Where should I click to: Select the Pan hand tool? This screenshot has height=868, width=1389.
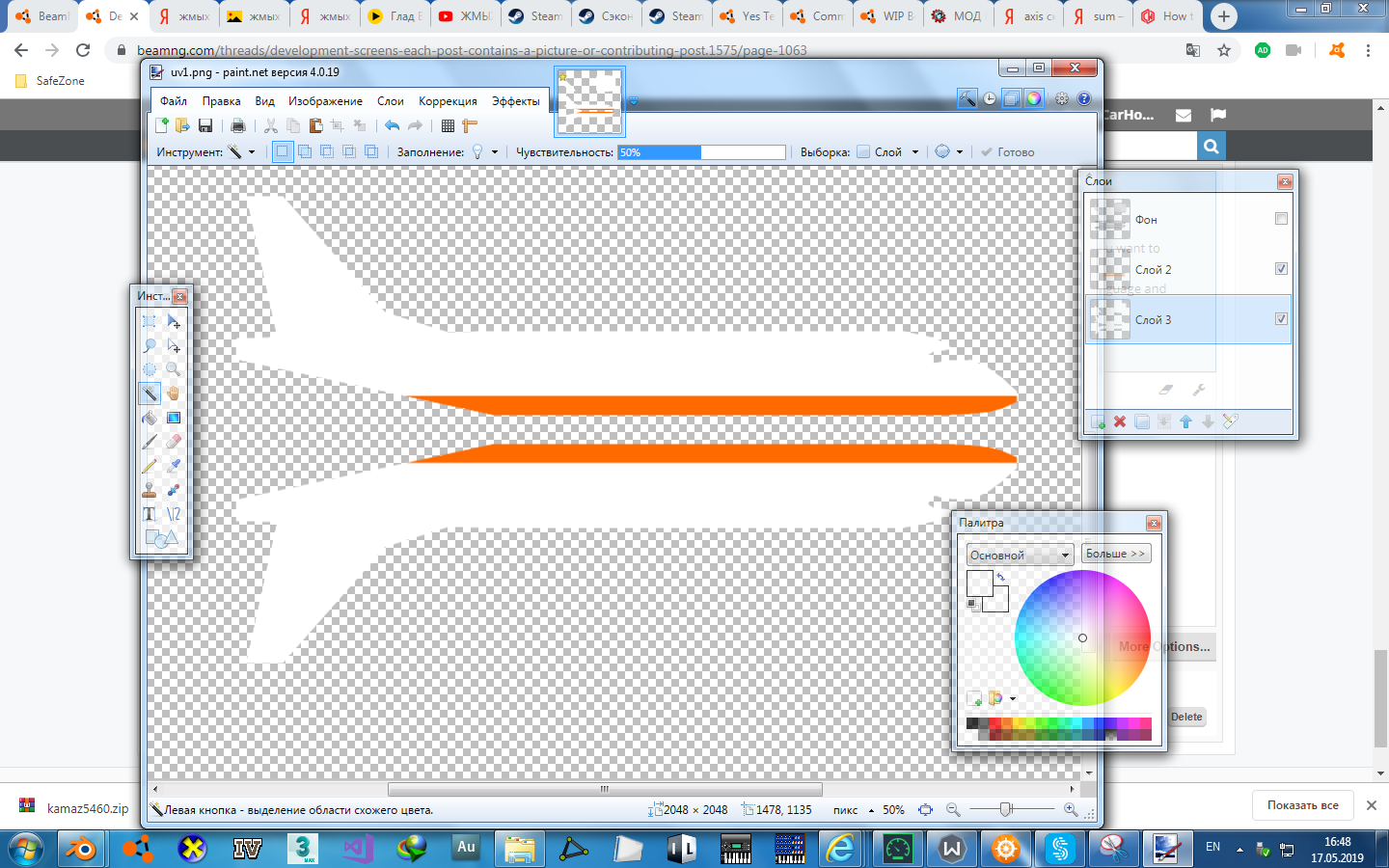(x=174, y=393)
